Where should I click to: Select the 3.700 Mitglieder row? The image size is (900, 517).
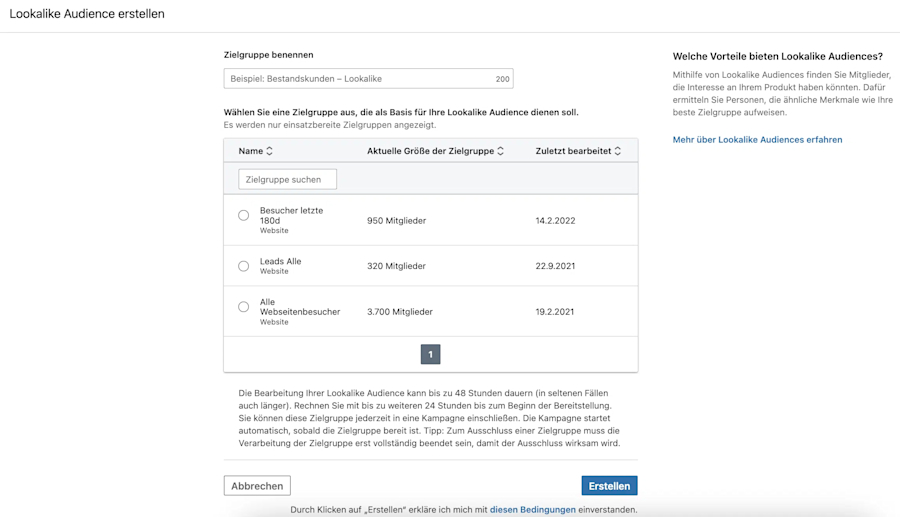tap(430, 312)
